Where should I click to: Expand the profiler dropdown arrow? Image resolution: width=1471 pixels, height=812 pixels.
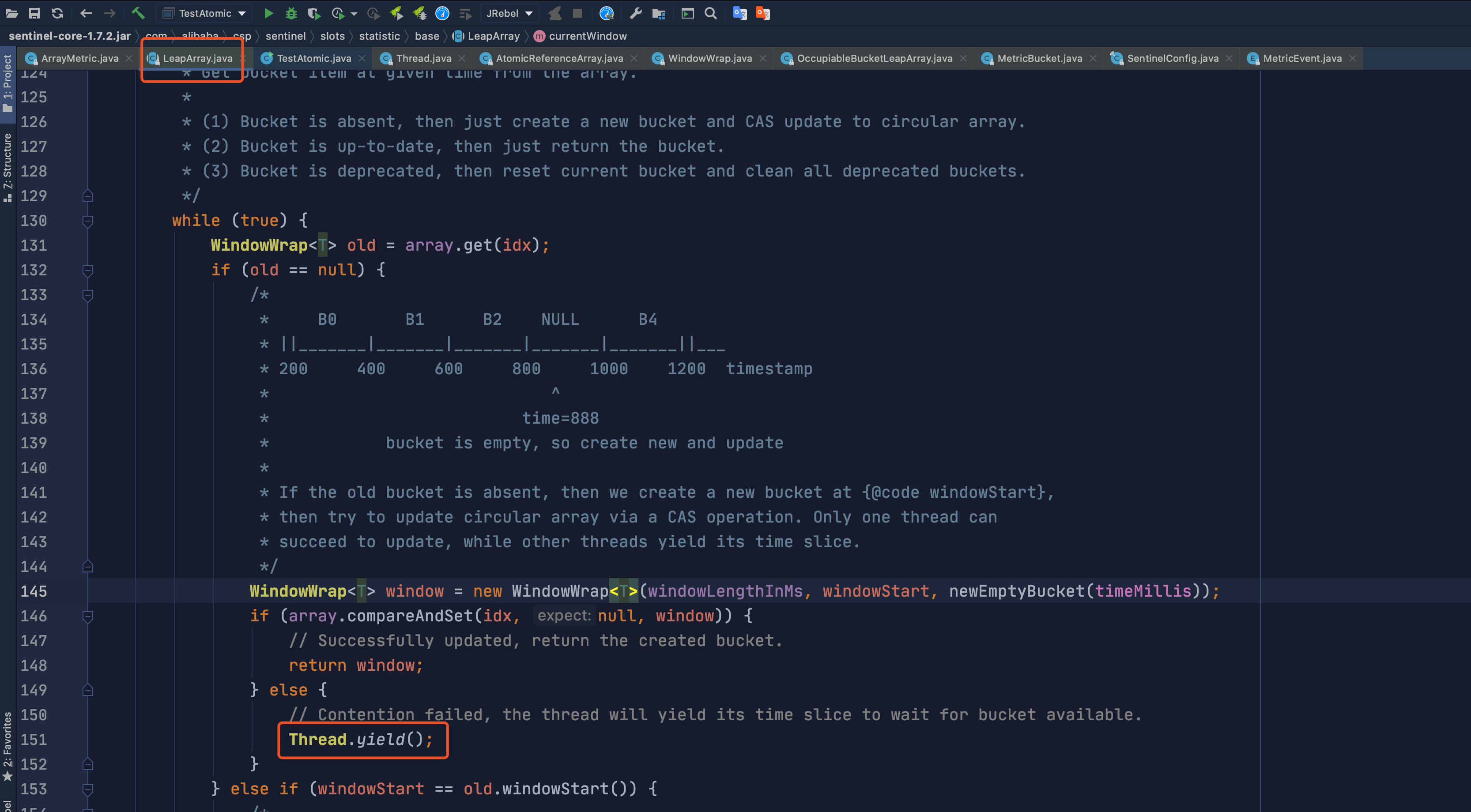pos(354,14)
